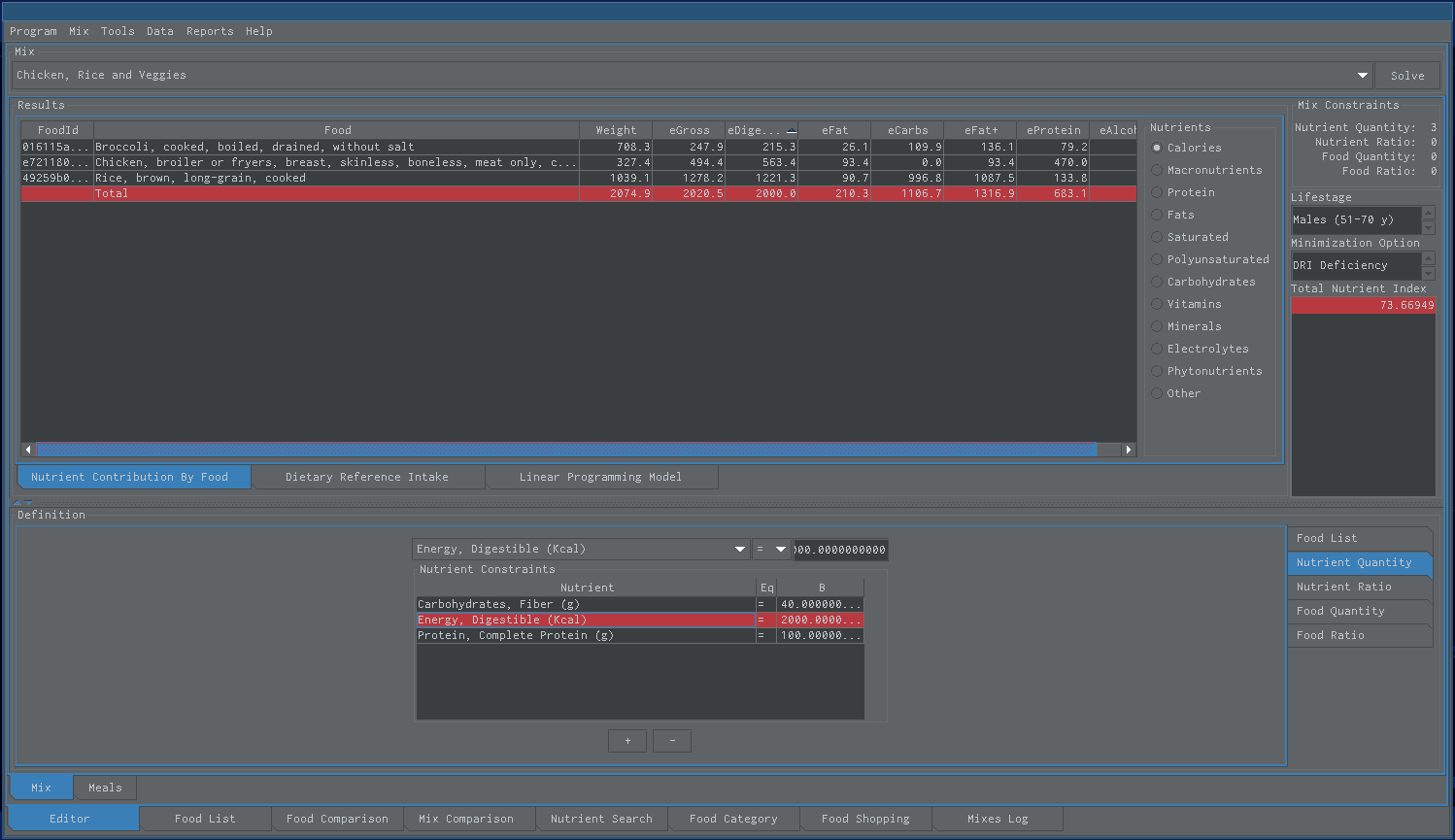Switch to the Mix bottom tab
Screen dimensions: 1455x840
tap(41, 788)
